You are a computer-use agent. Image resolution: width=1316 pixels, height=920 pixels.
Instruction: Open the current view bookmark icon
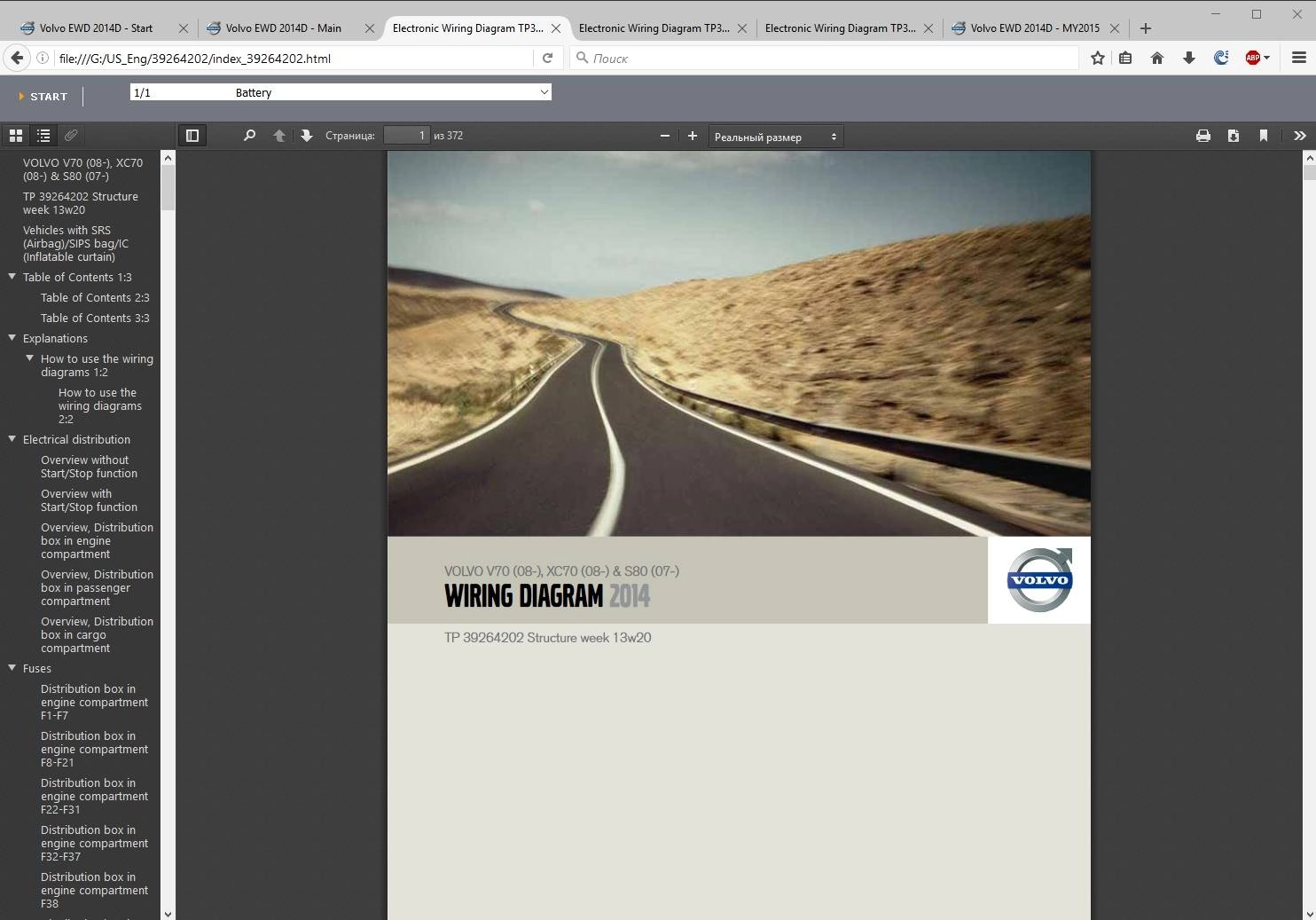tap(1264, 136)
